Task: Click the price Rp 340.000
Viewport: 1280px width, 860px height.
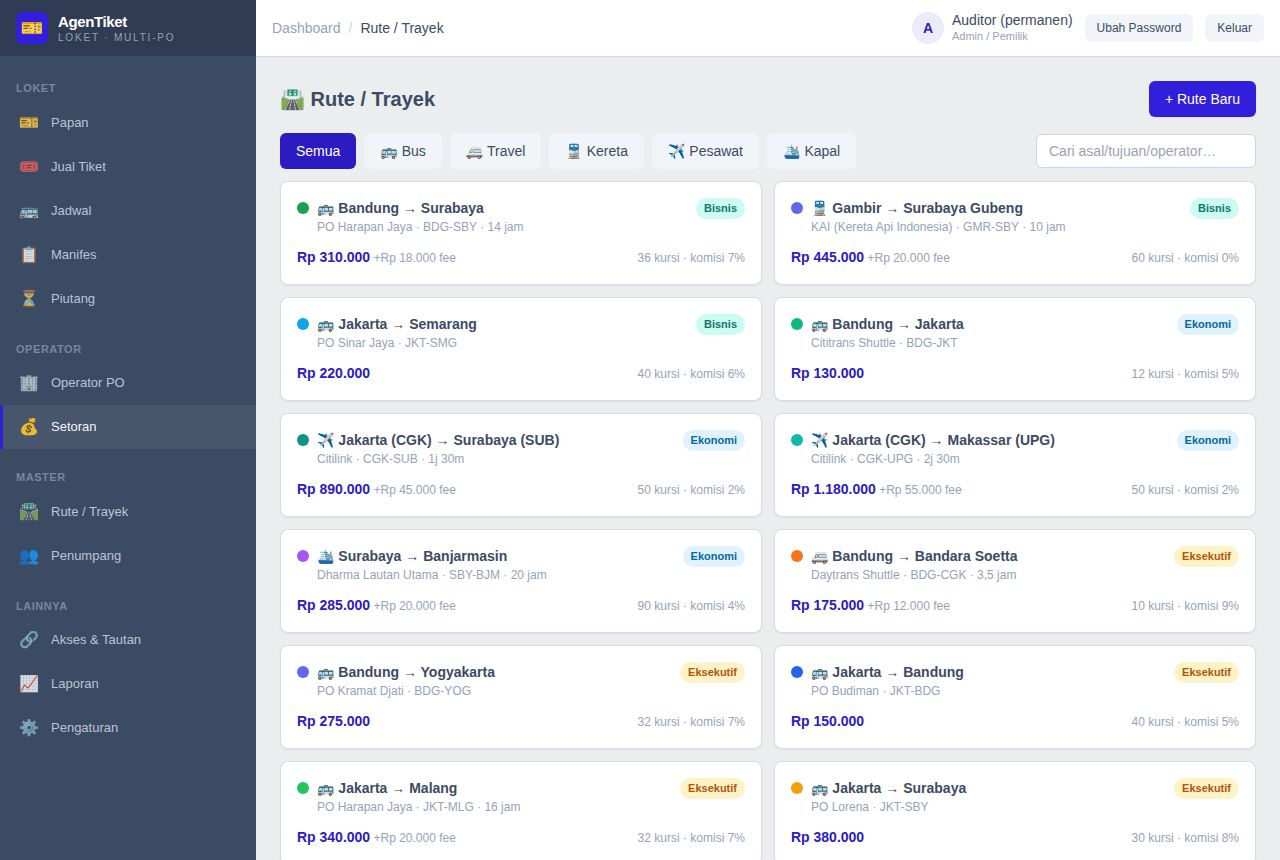Action: [x=333, y=837]
